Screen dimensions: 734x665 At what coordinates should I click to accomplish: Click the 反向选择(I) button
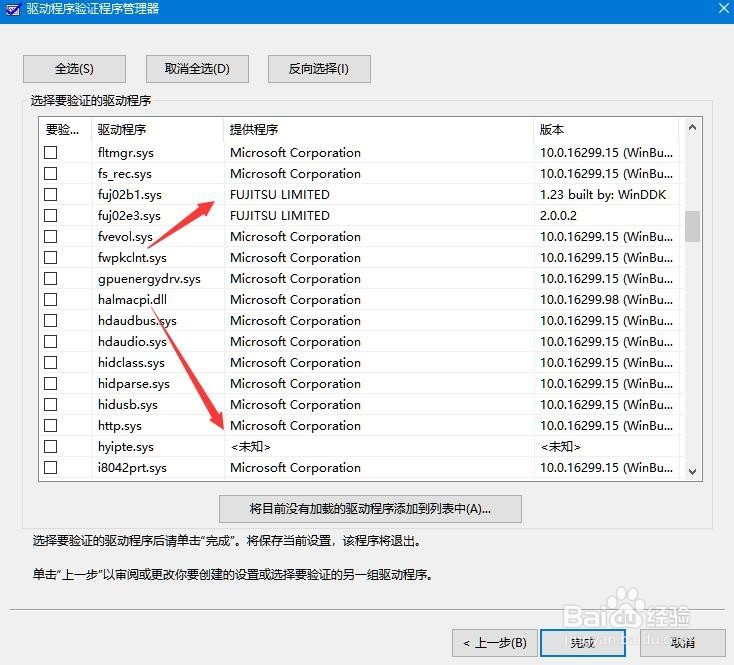click(319, 69)
